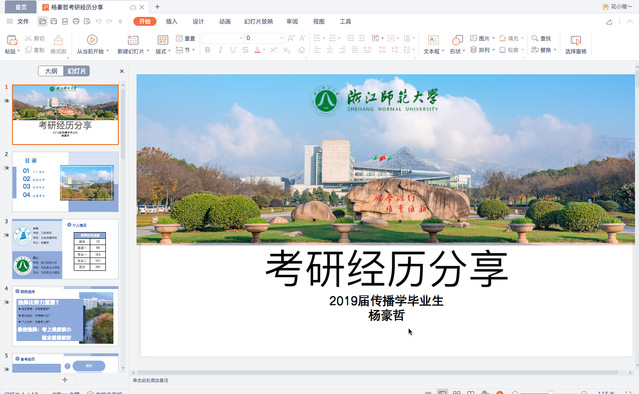Click the add slide plus button below thumbnails
This screenshot has height=394, width=639.
point(64,379)
